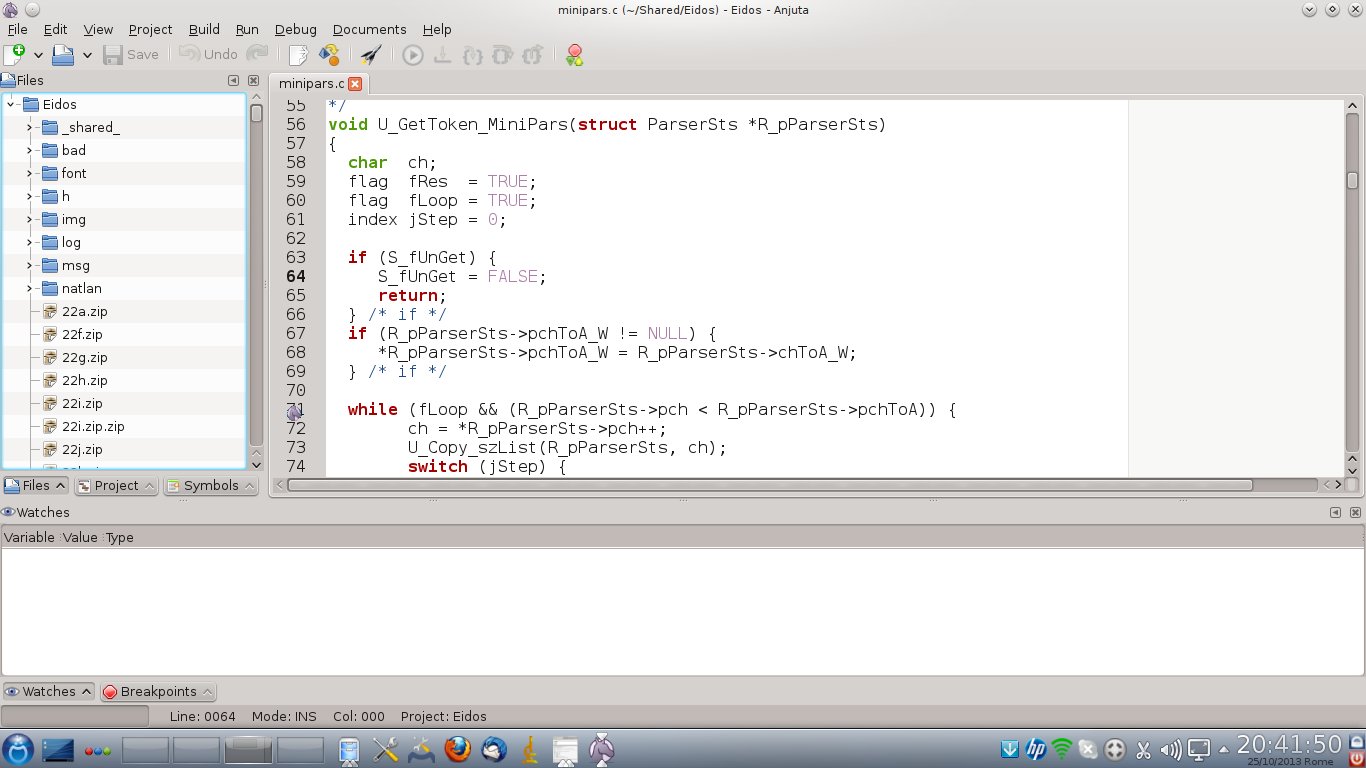
Task: Expand the h folder
Action: click(x=30, y=196)
